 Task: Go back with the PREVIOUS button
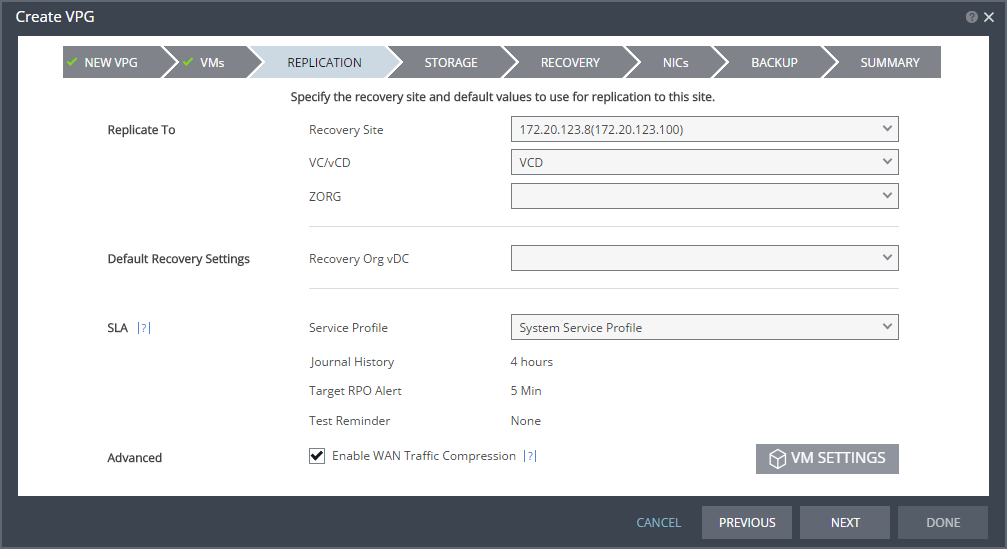click(x=747, y=523)
